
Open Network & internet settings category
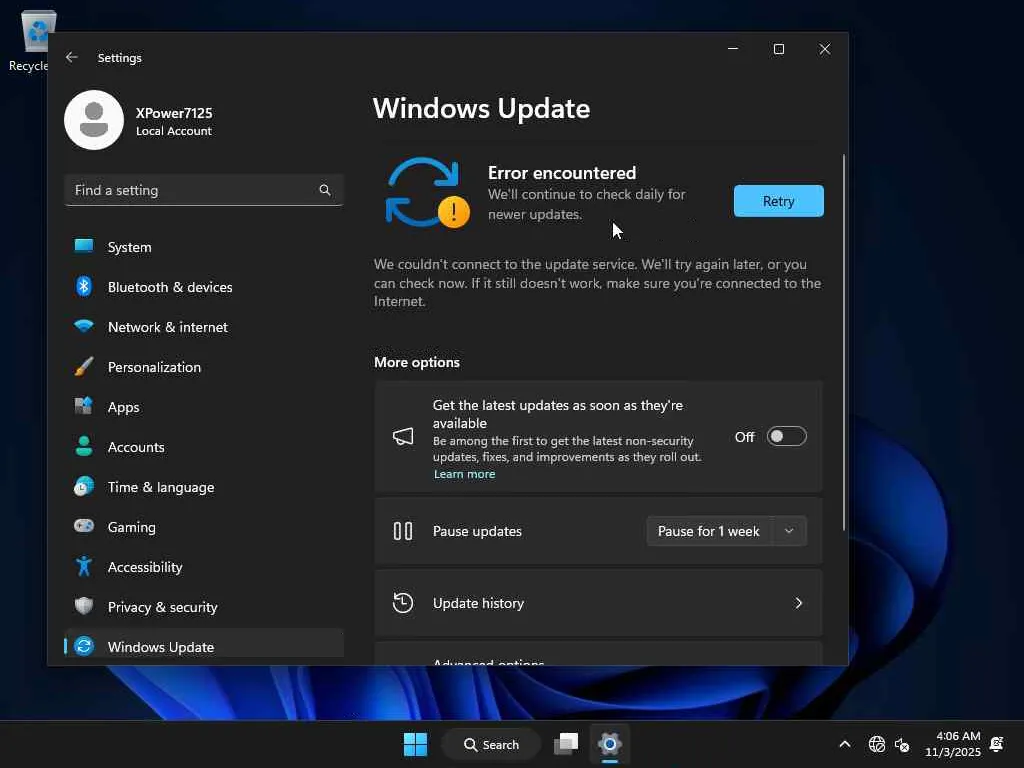point(204,327)
